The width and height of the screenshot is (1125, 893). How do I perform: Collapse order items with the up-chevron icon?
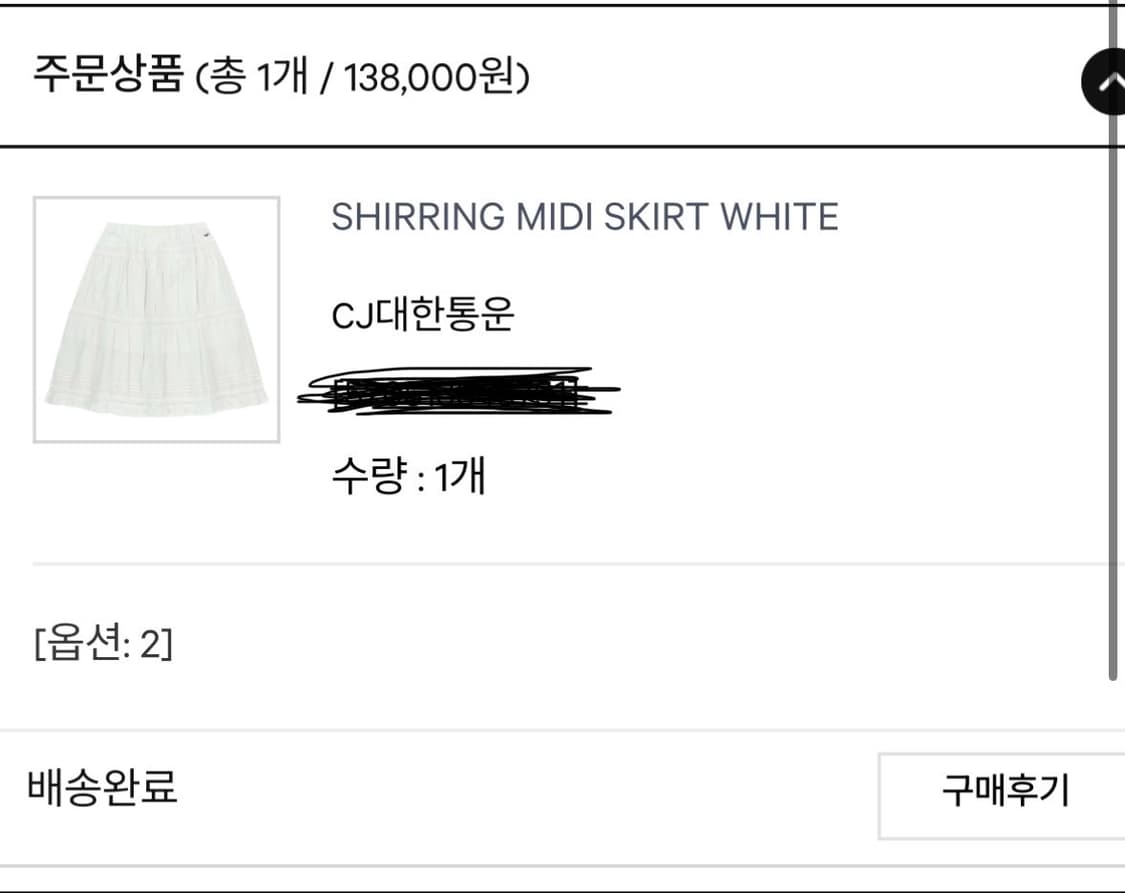pyautogui.click(x=1103, y=82)
